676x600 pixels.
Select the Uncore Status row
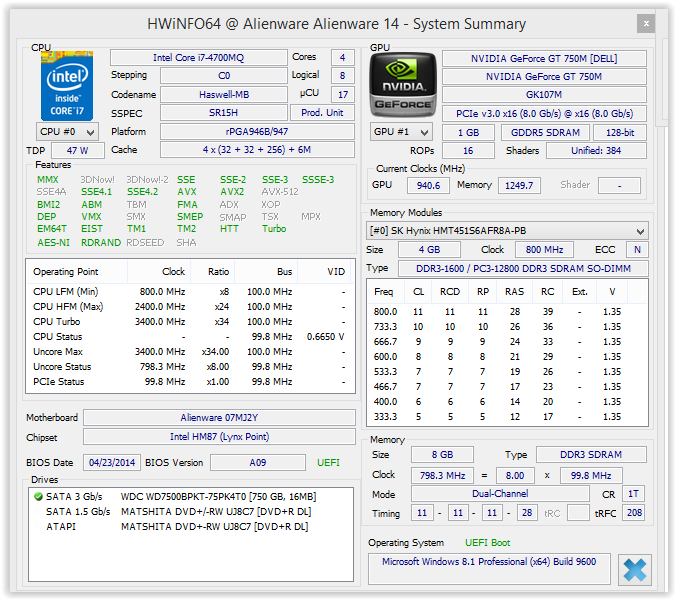[190, 367]
